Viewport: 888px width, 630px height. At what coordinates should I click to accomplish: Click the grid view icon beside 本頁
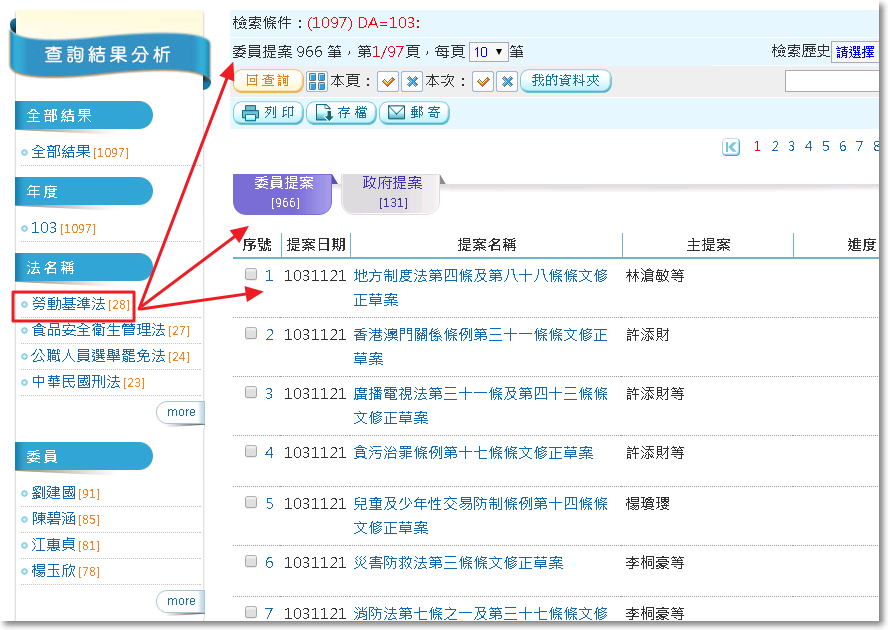317,81
